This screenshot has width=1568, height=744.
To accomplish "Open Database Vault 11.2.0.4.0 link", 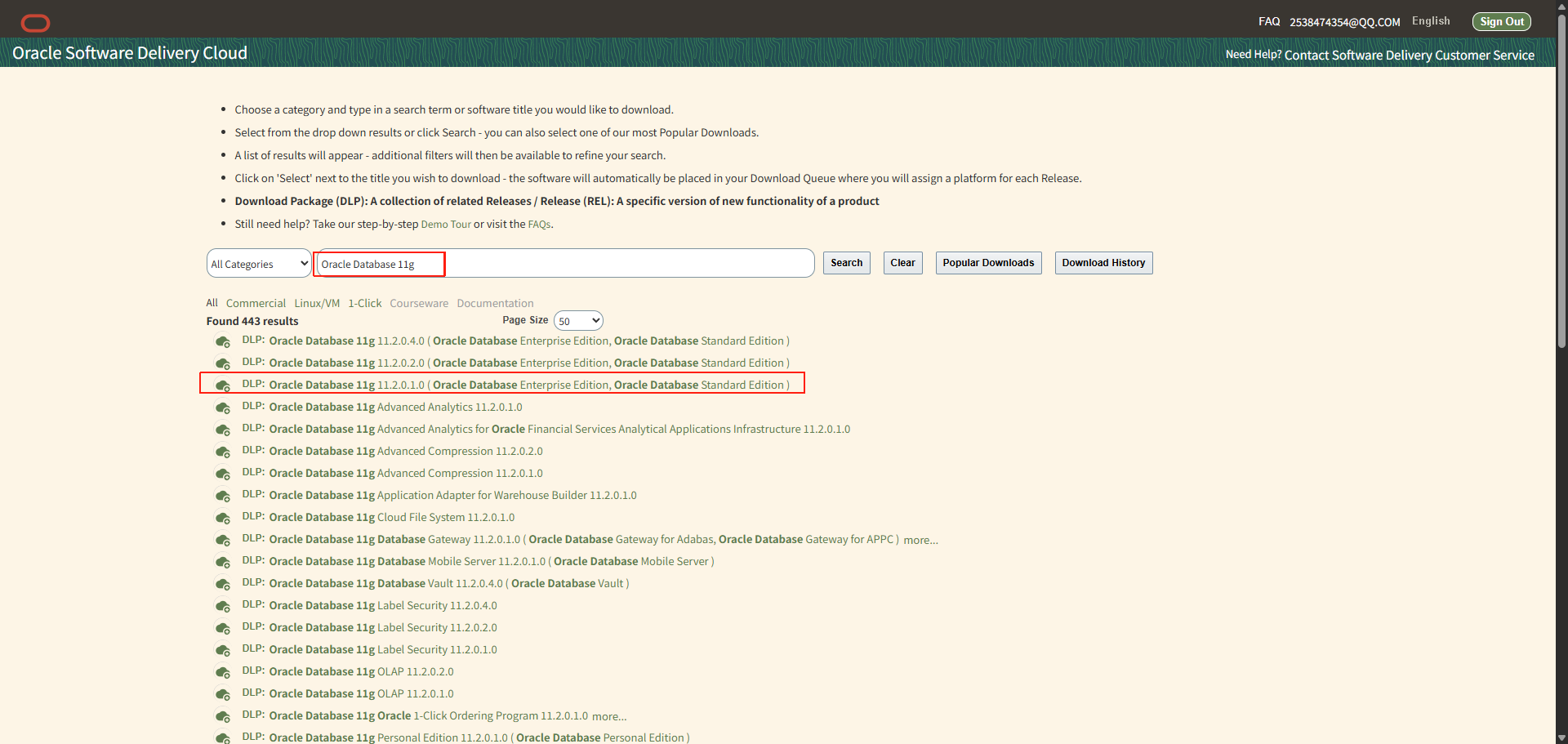I will point(449,584).
